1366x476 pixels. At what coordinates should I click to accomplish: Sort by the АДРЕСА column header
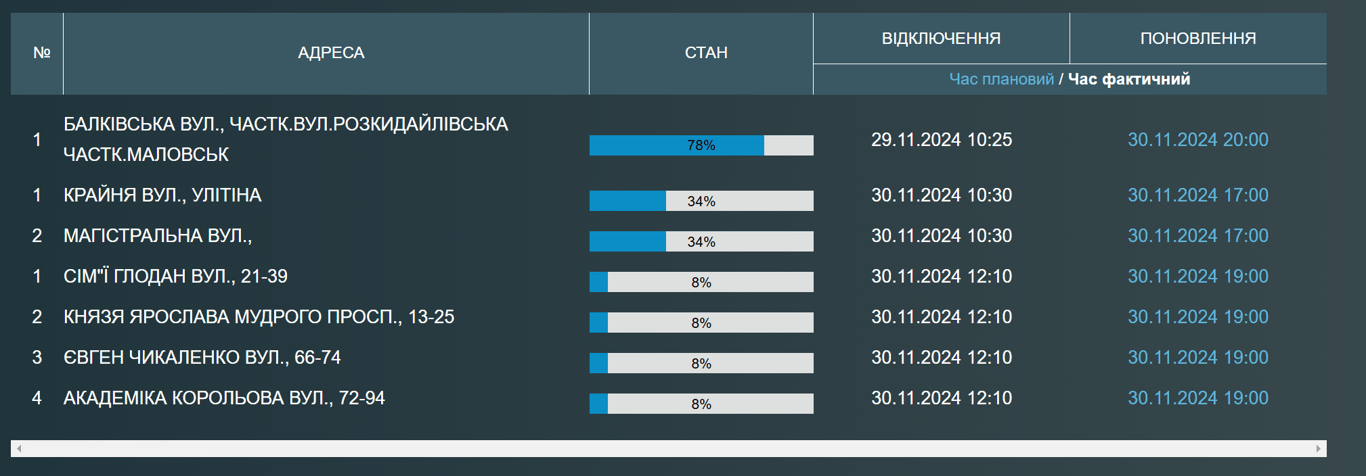click(331, 53)
